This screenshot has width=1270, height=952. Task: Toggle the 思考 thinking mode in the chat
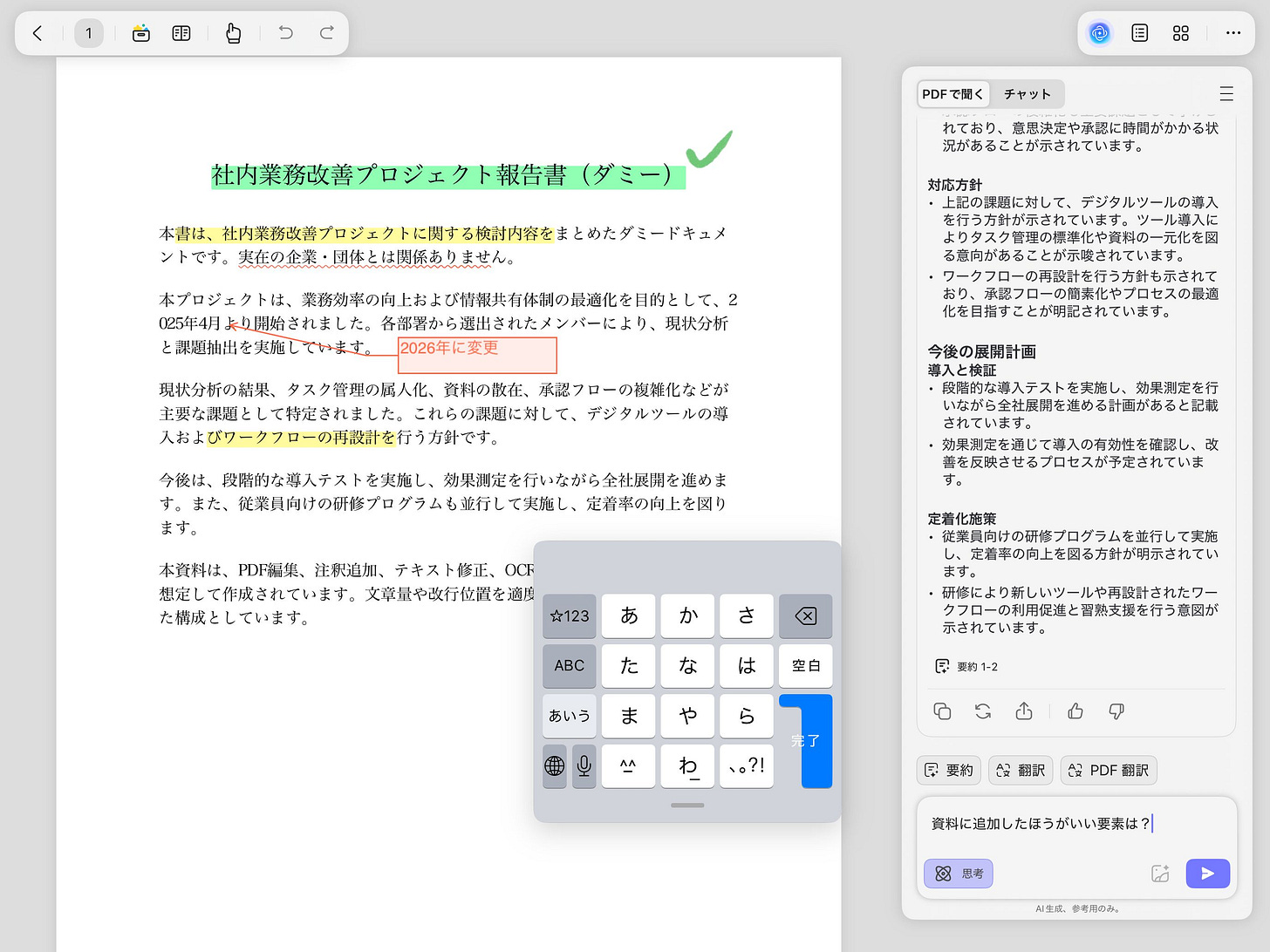click(x=958, y=873)
